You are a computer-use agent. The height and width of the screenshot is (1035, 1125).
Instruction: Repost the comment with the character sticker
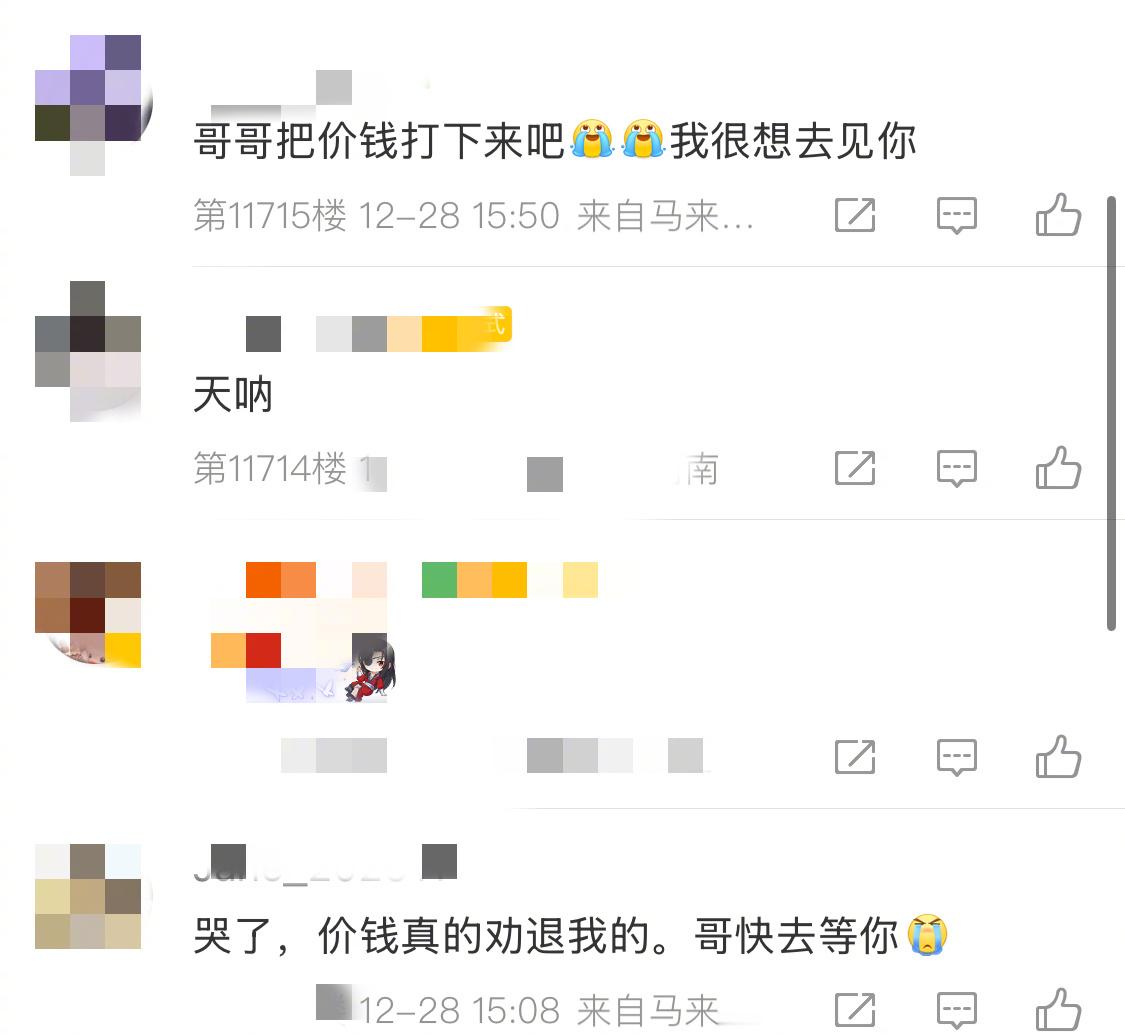pos(855,756)
